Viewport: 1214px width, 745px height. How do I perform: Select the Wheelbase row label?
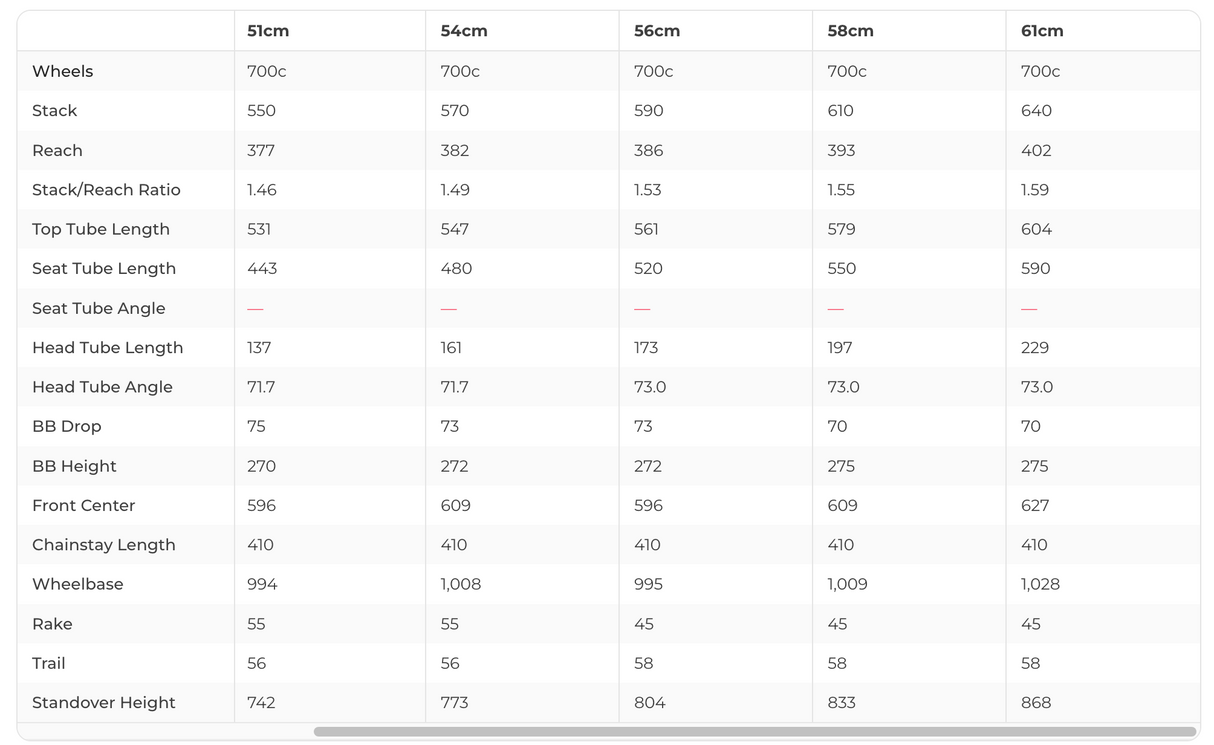(77, 584)
